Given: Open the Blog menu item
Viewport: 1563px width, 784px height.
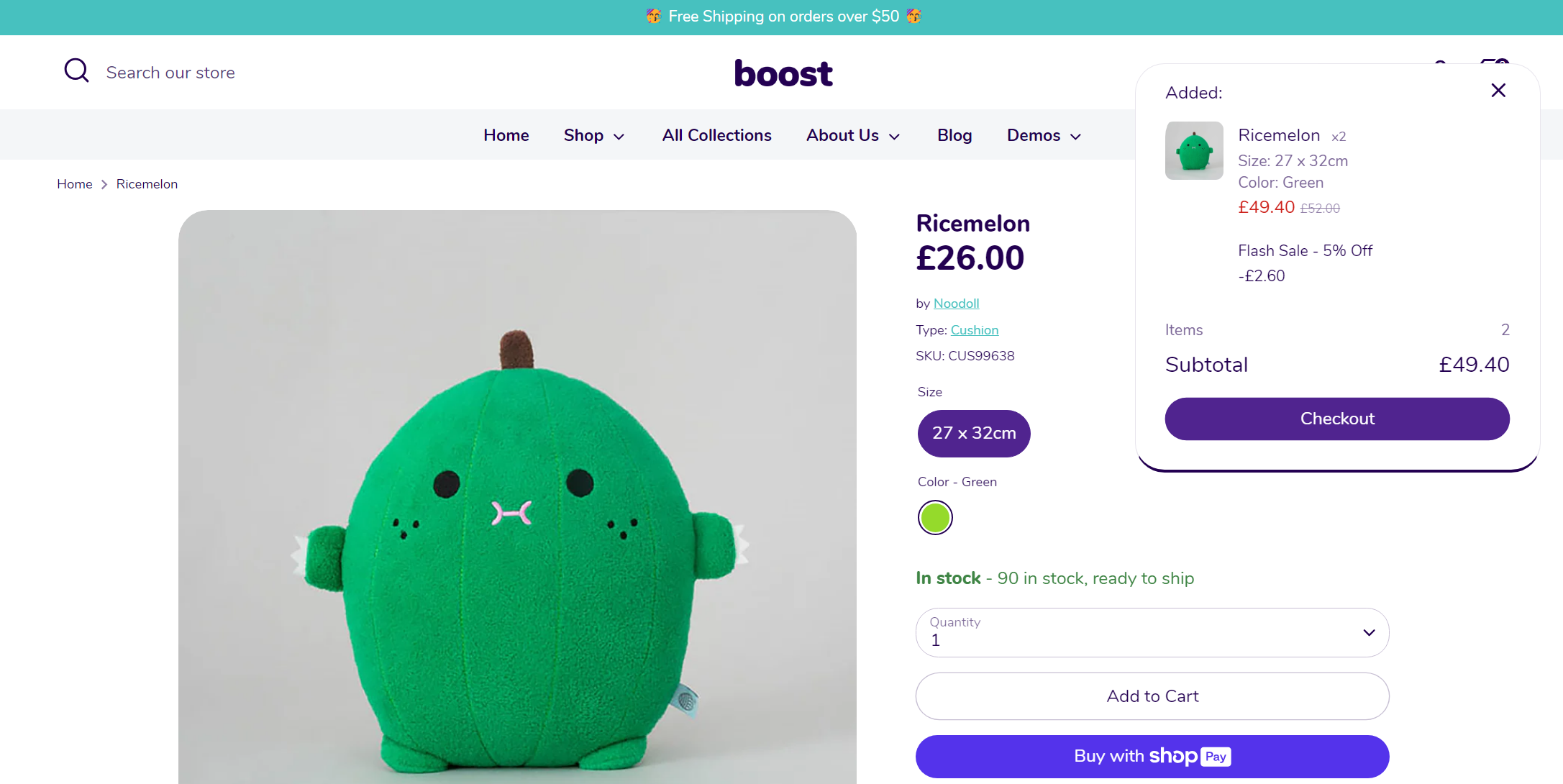Looking at the screenshot, I should click(x=954, y=135).
